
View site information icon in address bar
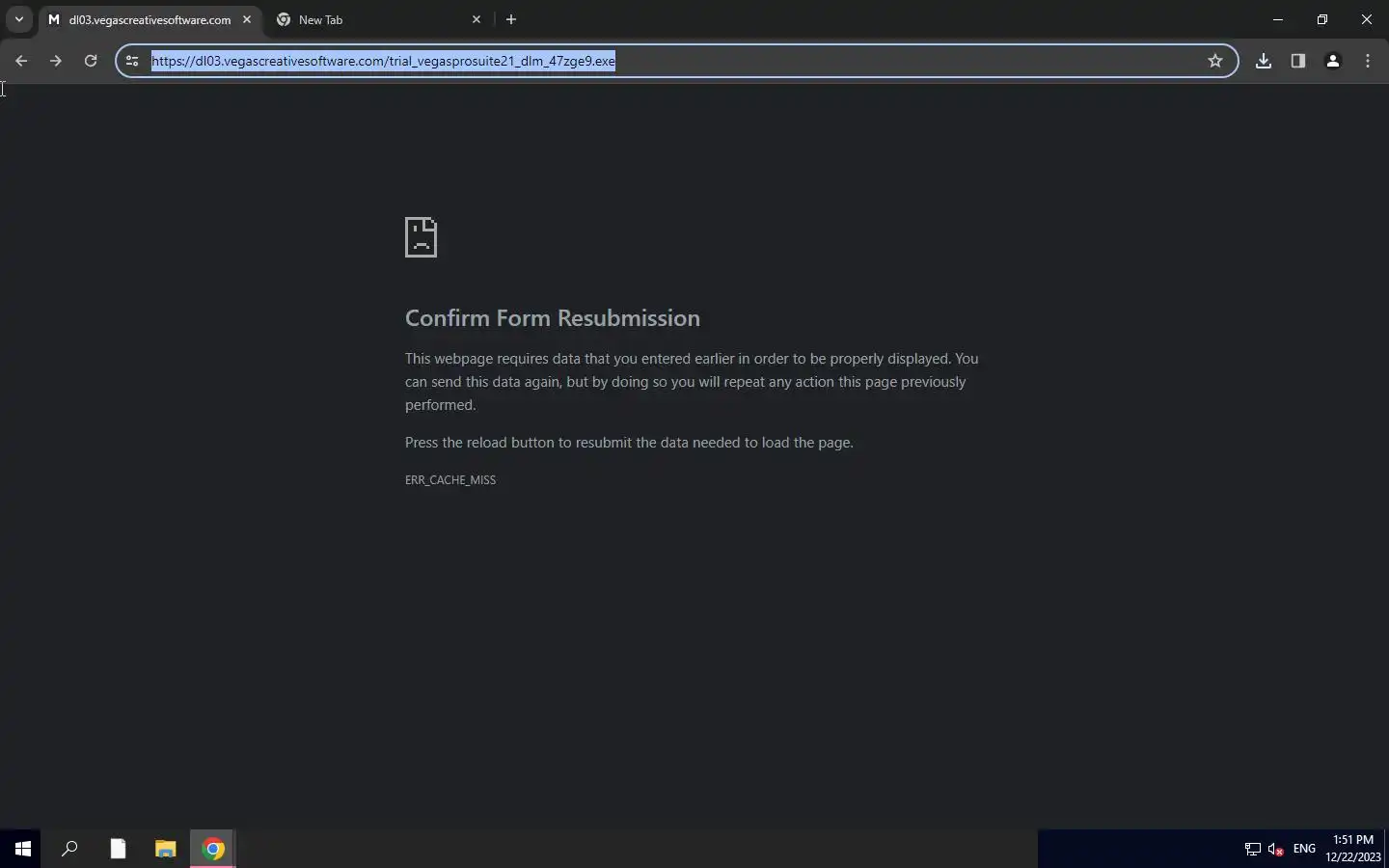pos(132,61)
